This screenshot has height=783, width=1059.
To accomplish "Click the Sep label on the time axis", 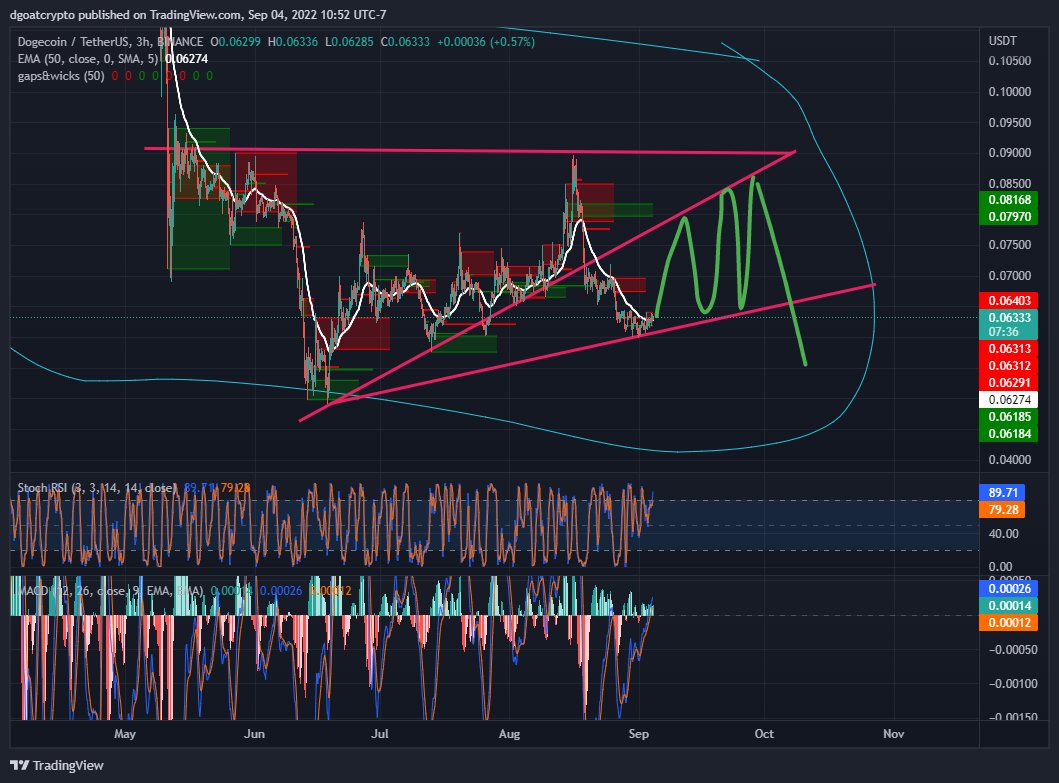I will click(638, 734).
